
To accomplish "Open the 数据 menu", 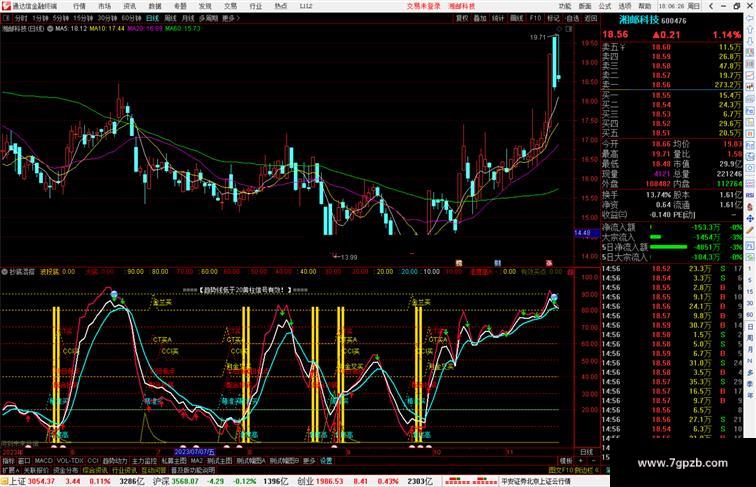I will (155, 6).
